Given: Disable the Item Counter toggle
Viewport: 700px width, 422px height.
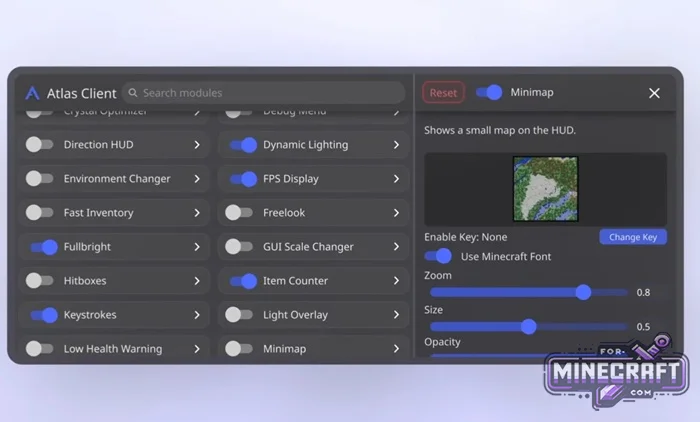Looking at the screenshot, I should click(x=243, y=281).
